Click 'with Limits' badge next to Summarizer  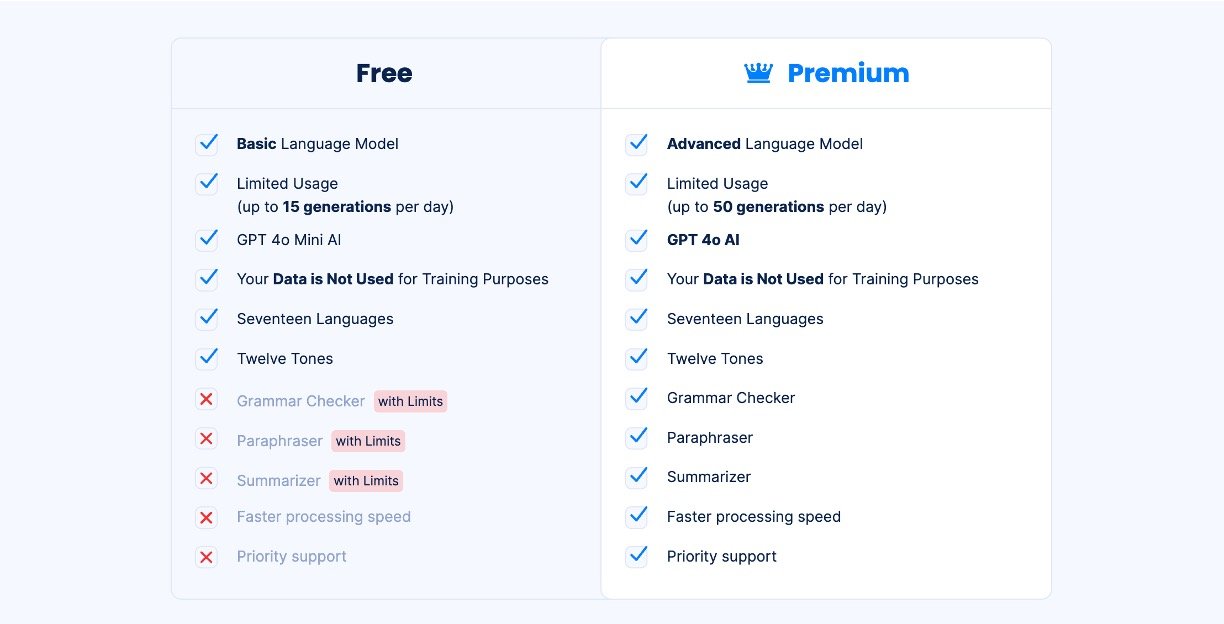coord(366,481)
